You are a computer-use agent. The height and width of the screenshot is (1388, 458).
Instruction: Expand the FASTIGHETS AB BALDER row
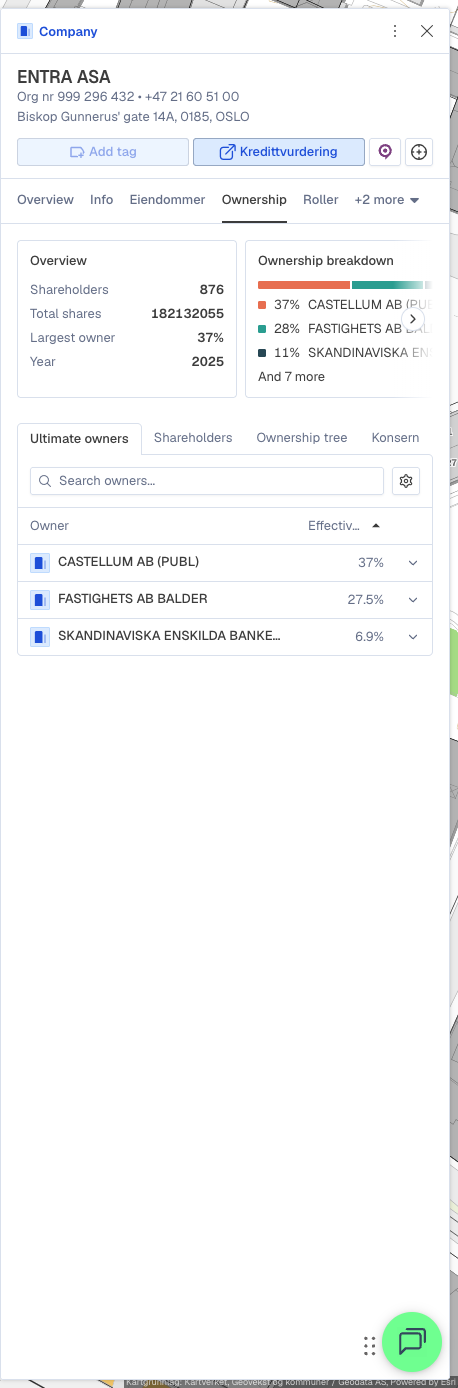point(413,600)
